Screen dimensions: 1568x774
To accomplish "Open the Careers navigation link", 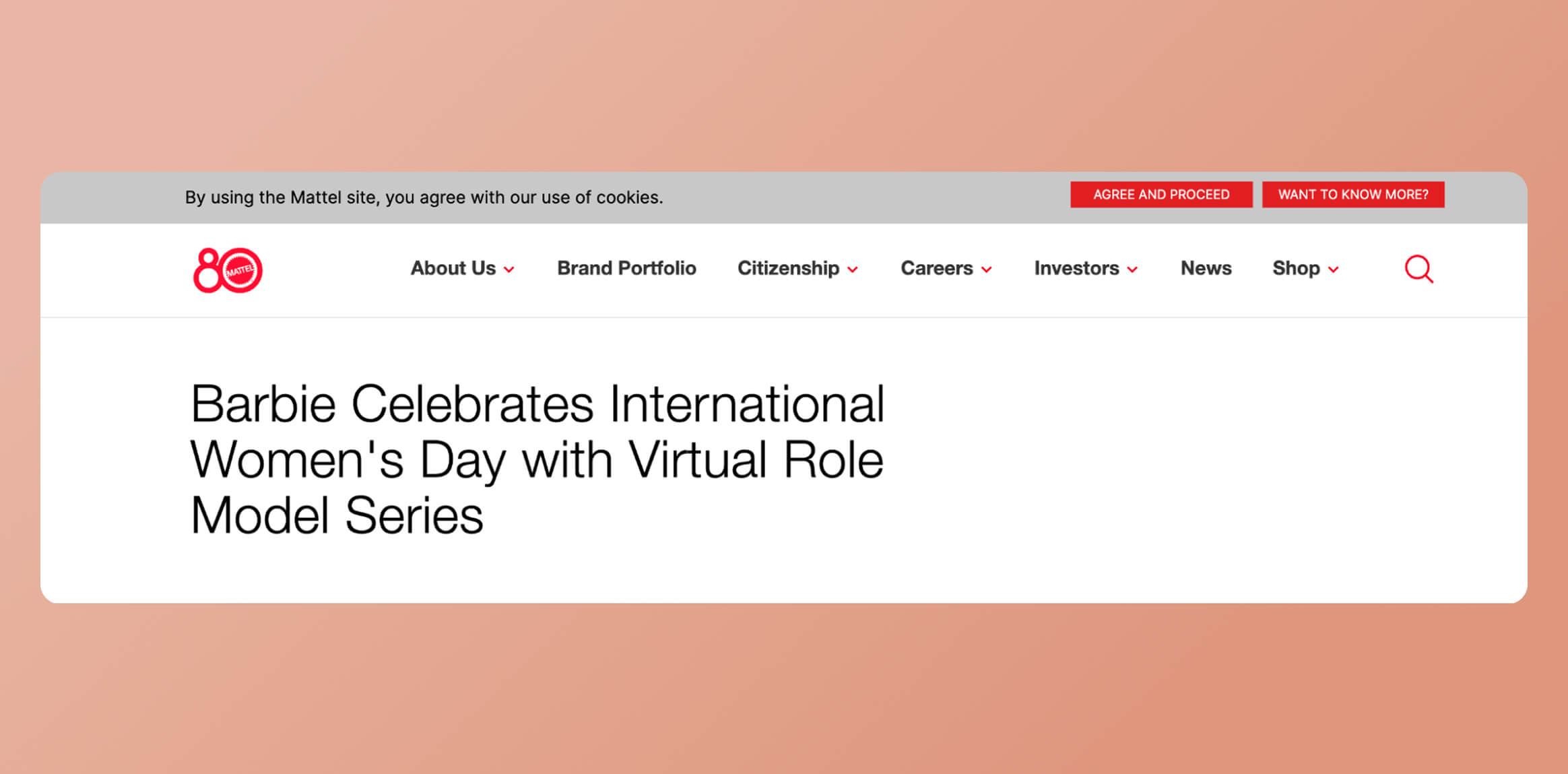I will 936,268.
